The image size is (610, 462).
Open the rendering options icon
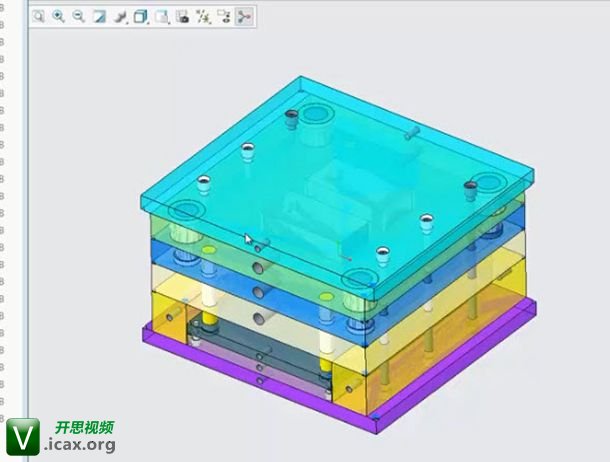(120, 17)
